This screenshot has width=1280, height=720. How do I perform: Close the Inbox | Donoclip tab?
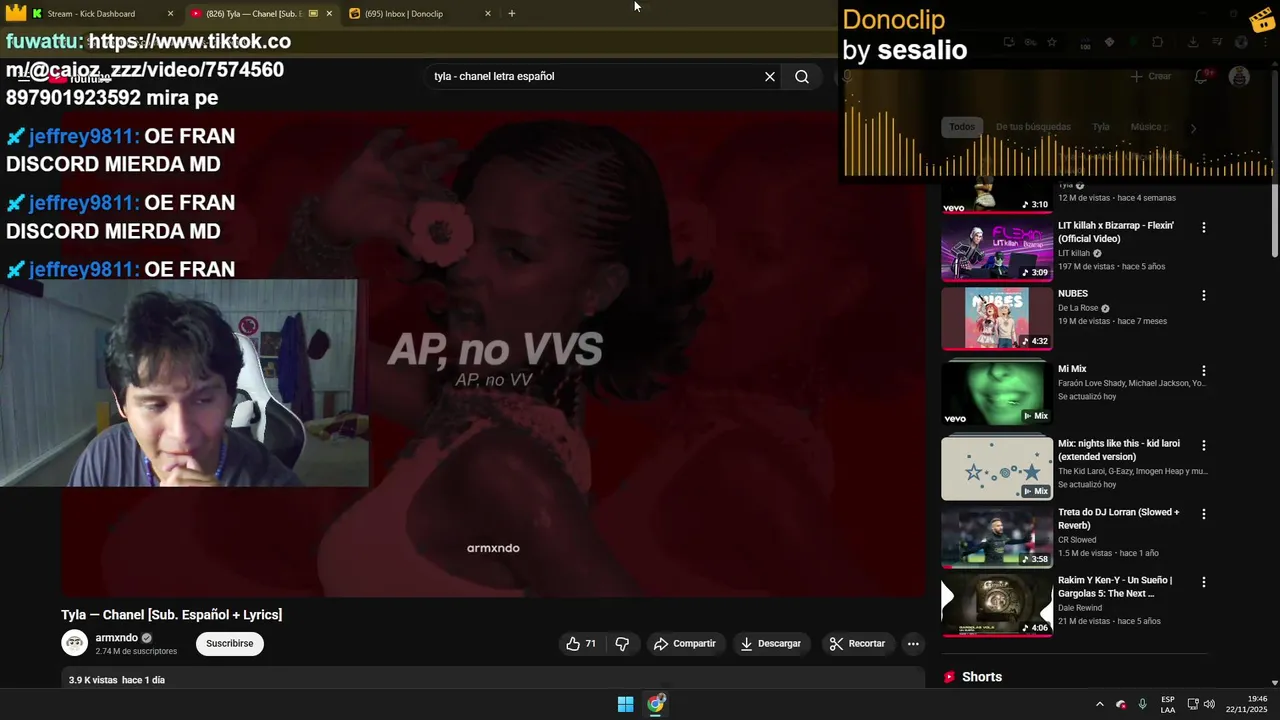pos(488,14)
